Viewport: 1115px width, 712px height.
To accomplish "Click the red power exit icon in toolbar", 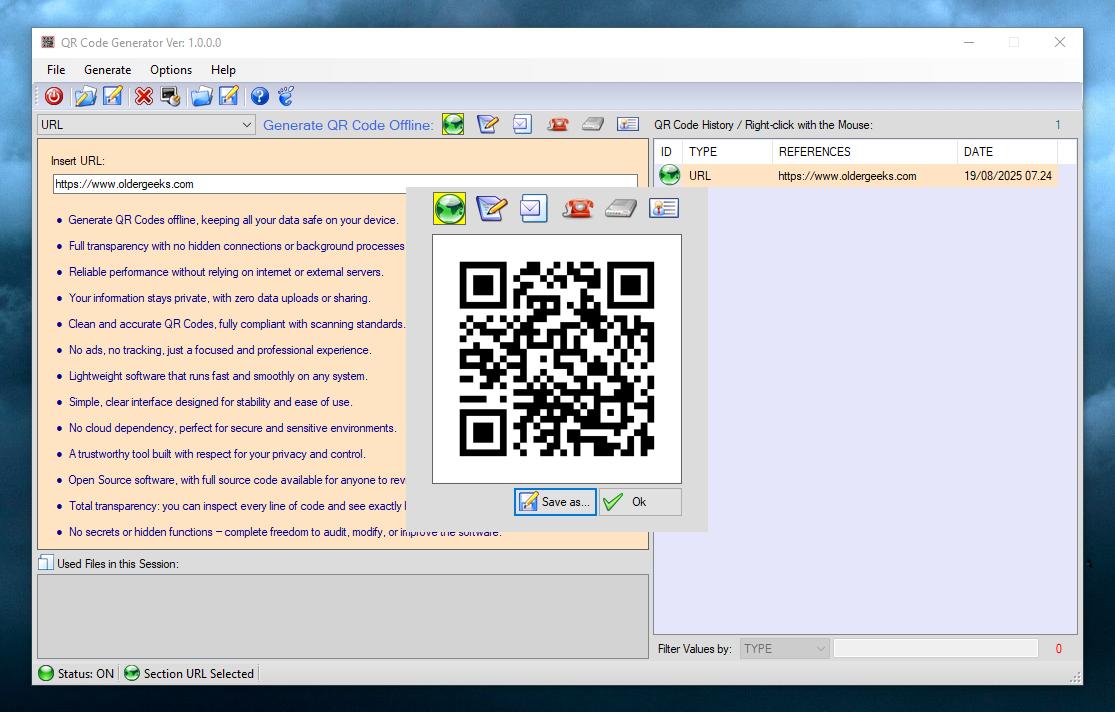I will [54, 96].
